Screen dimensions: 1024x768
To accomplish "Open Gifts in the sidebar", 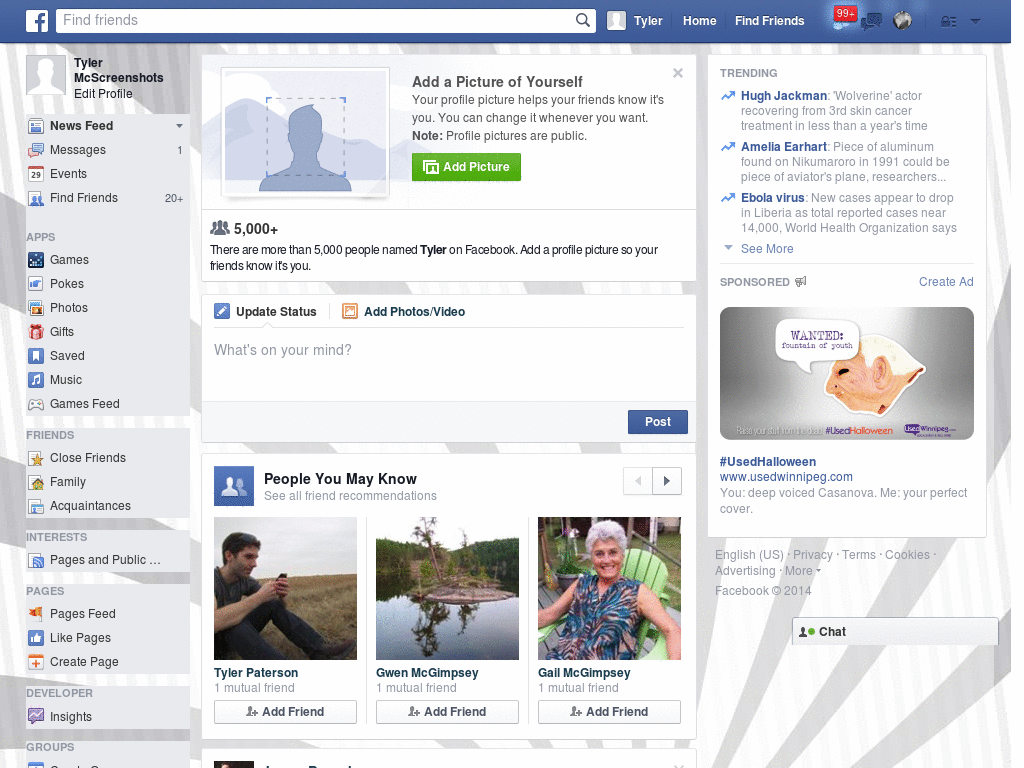I will [x=107, y=332].
